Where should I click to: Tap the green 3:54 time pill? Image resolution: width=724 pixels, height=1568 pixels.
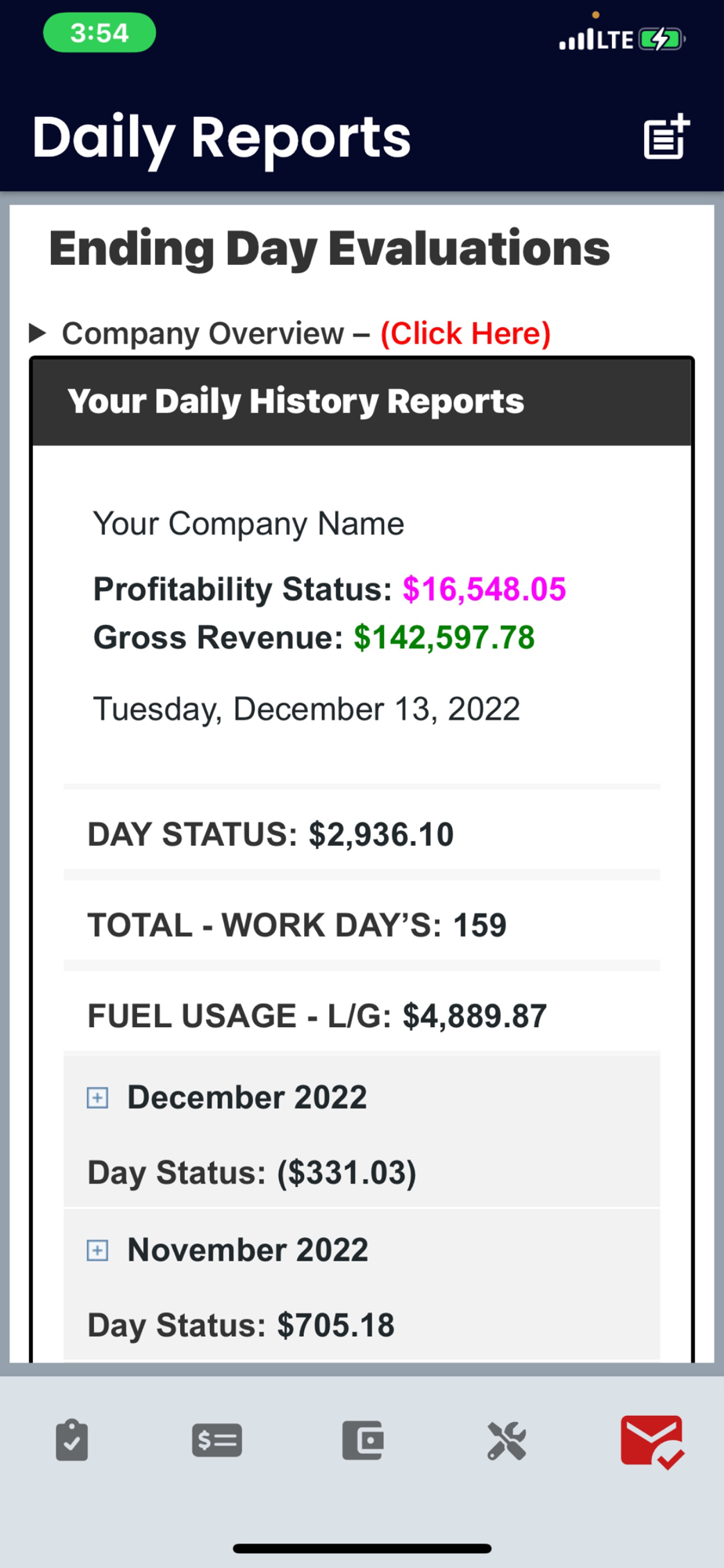pyautogui.click(x=100, y=34)
